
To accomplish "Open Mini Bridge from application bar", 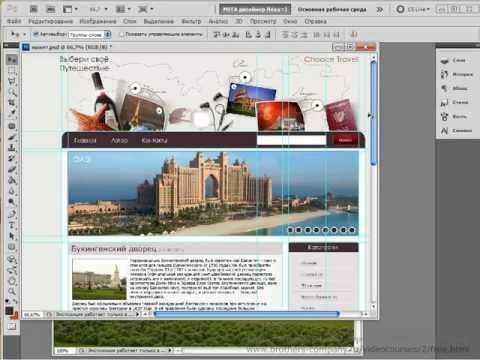I will (x=51, y=9).
